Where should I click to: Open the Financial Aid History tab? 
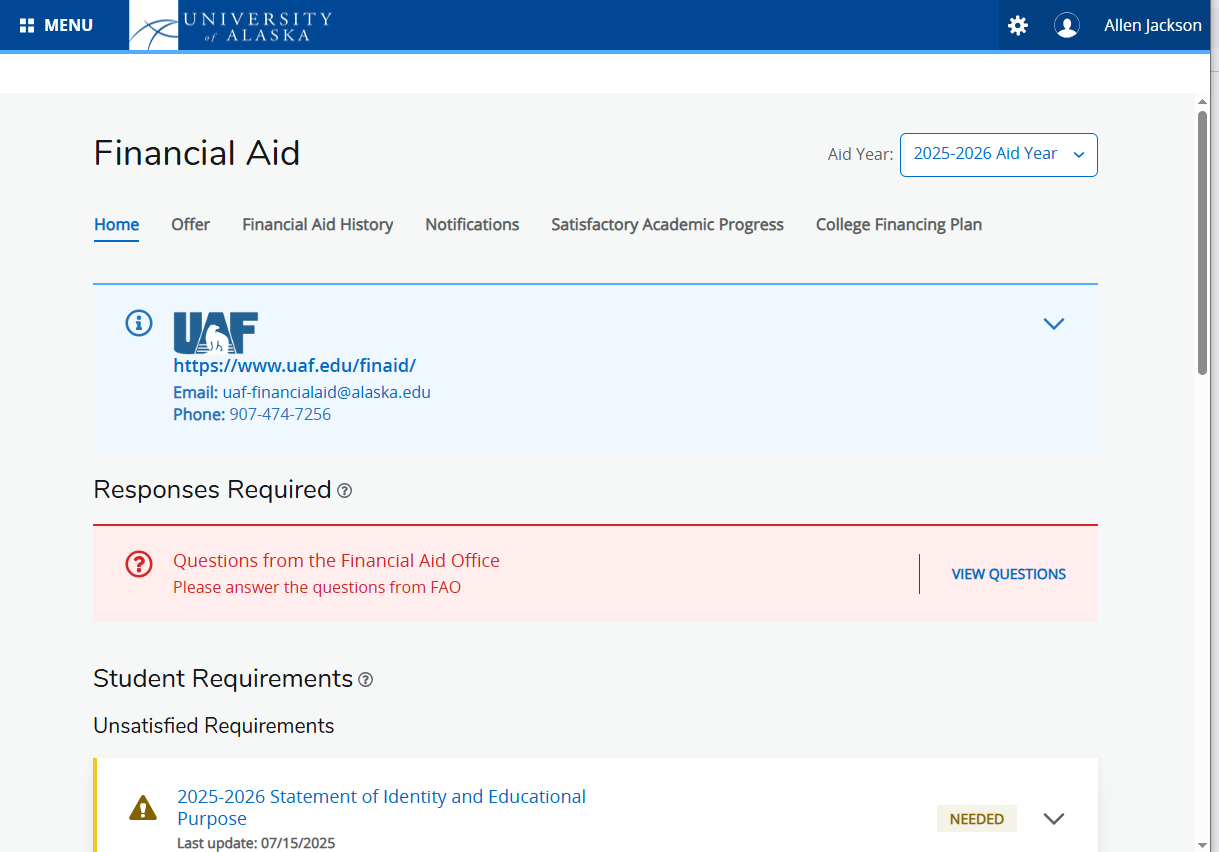[x=318, y=225]
